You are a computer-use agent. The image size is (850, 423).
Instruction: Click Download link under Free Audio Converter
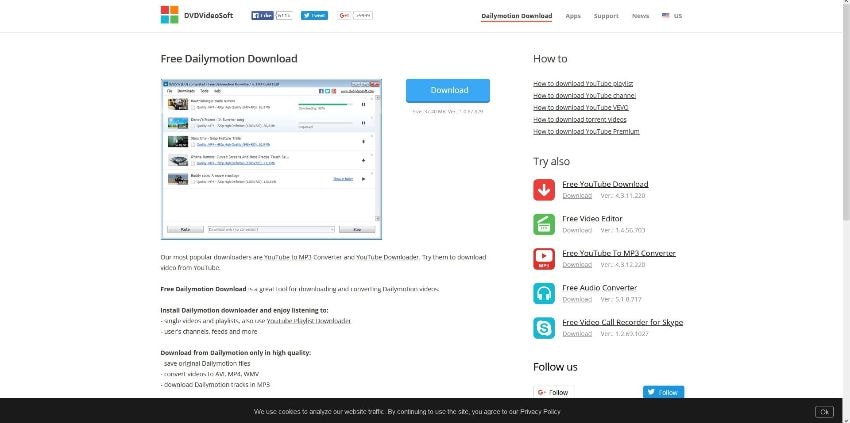(x=577, y=299)
